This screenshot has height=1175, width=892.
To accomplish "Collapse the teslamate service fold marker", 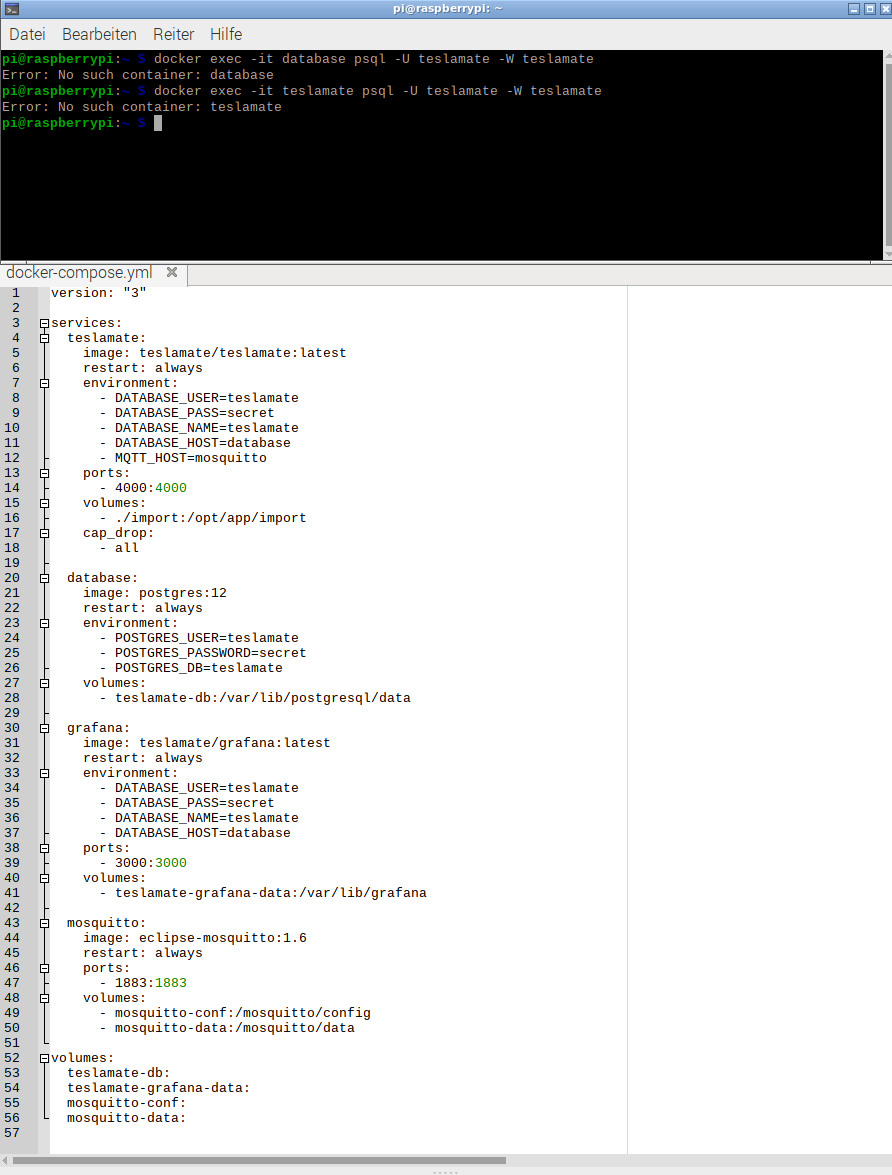I will click(44, 339).
